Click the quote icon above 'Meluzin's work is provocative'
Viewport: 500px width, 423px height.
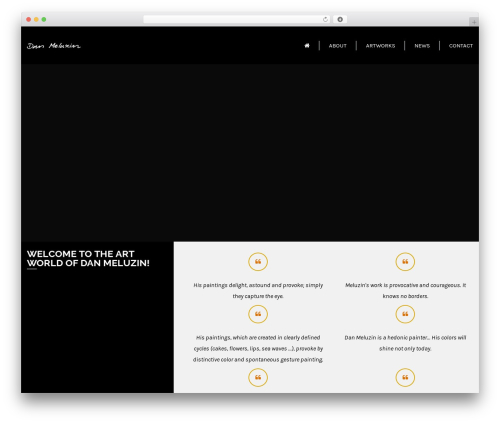click(405, 262)
